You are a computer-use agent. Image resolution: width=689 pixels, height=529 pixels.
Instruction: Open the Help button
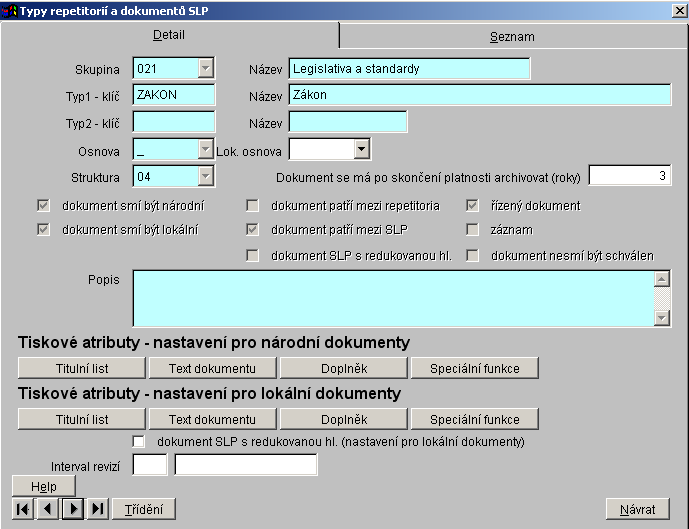[44, 486]
